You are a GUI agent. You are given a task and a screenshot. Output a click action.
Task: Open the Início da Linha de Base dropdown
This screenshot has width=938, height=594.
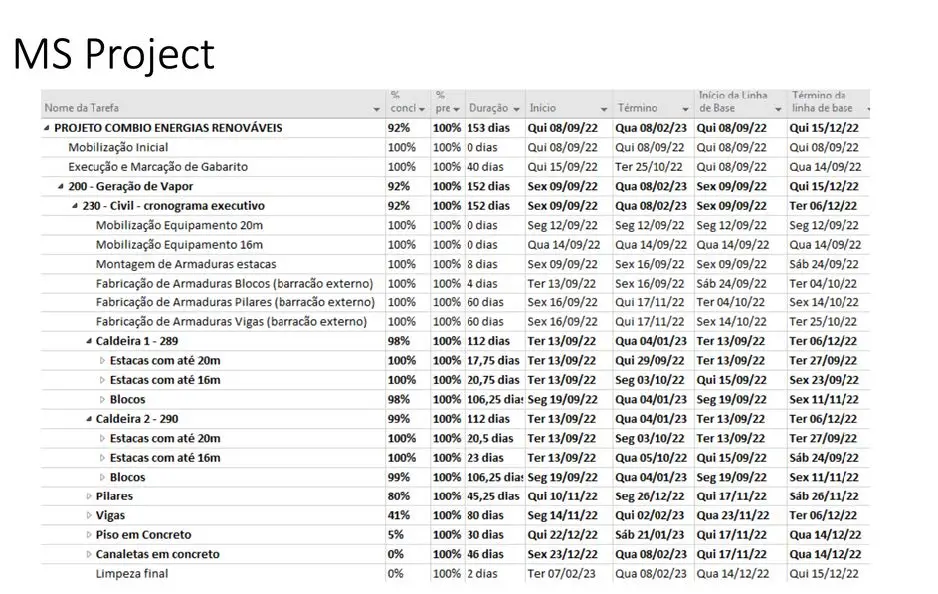(778, 108)
